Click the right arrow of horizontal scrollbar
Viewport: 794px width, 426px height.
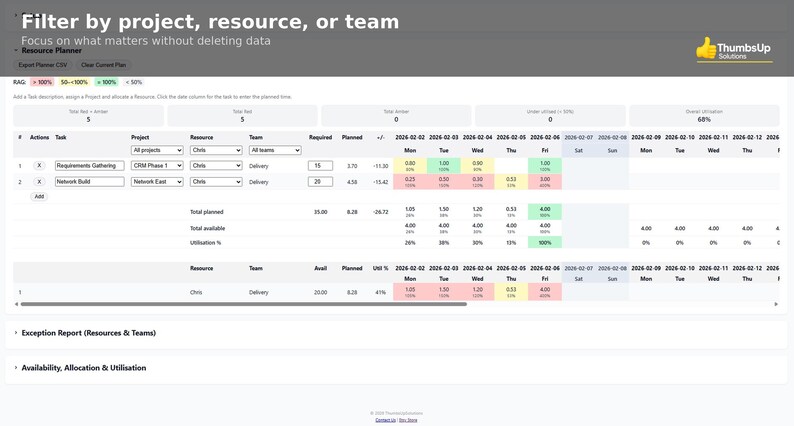click(x=776, y=304)
